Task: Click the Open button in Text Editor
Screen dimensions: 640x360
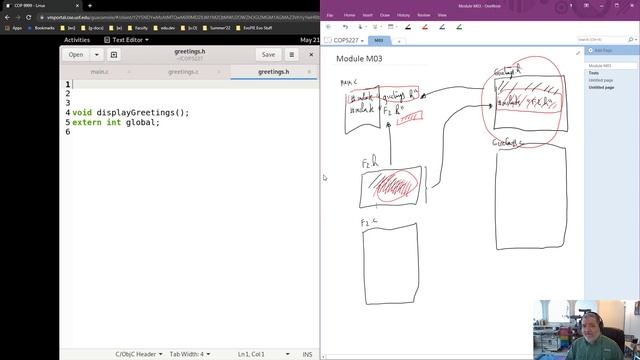Action: point(76,55)
